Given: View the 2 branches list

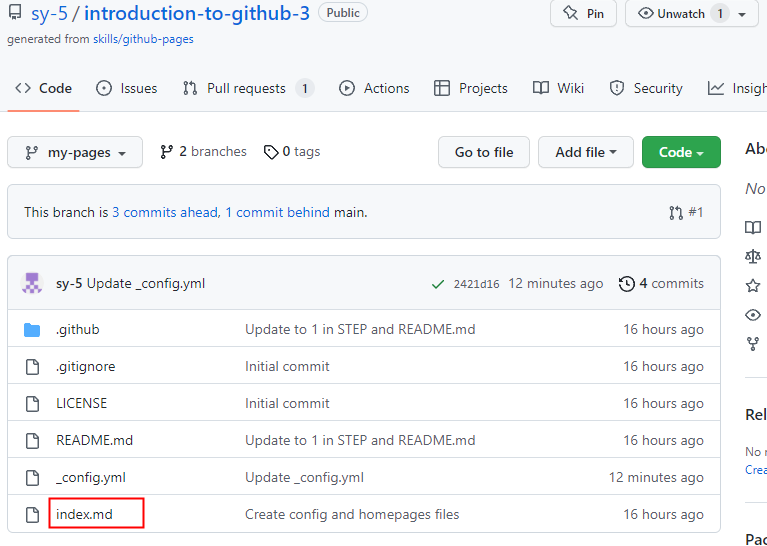Looking at the screenshot, I should pyautogui.click(x=203, y=152).
